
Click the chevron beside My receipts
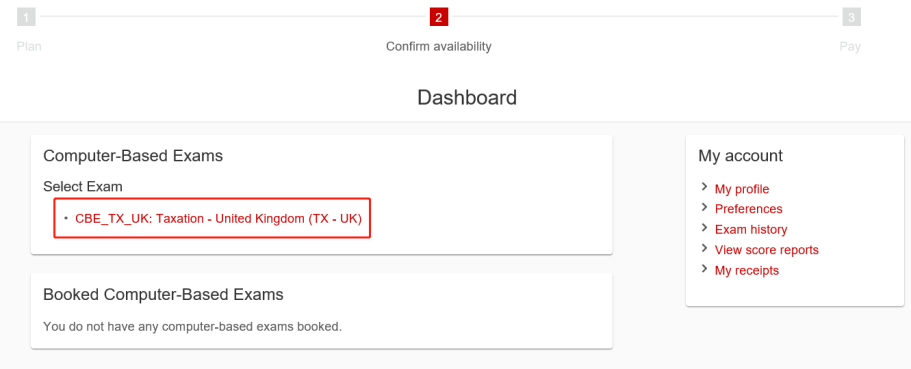tap(704, 268)
